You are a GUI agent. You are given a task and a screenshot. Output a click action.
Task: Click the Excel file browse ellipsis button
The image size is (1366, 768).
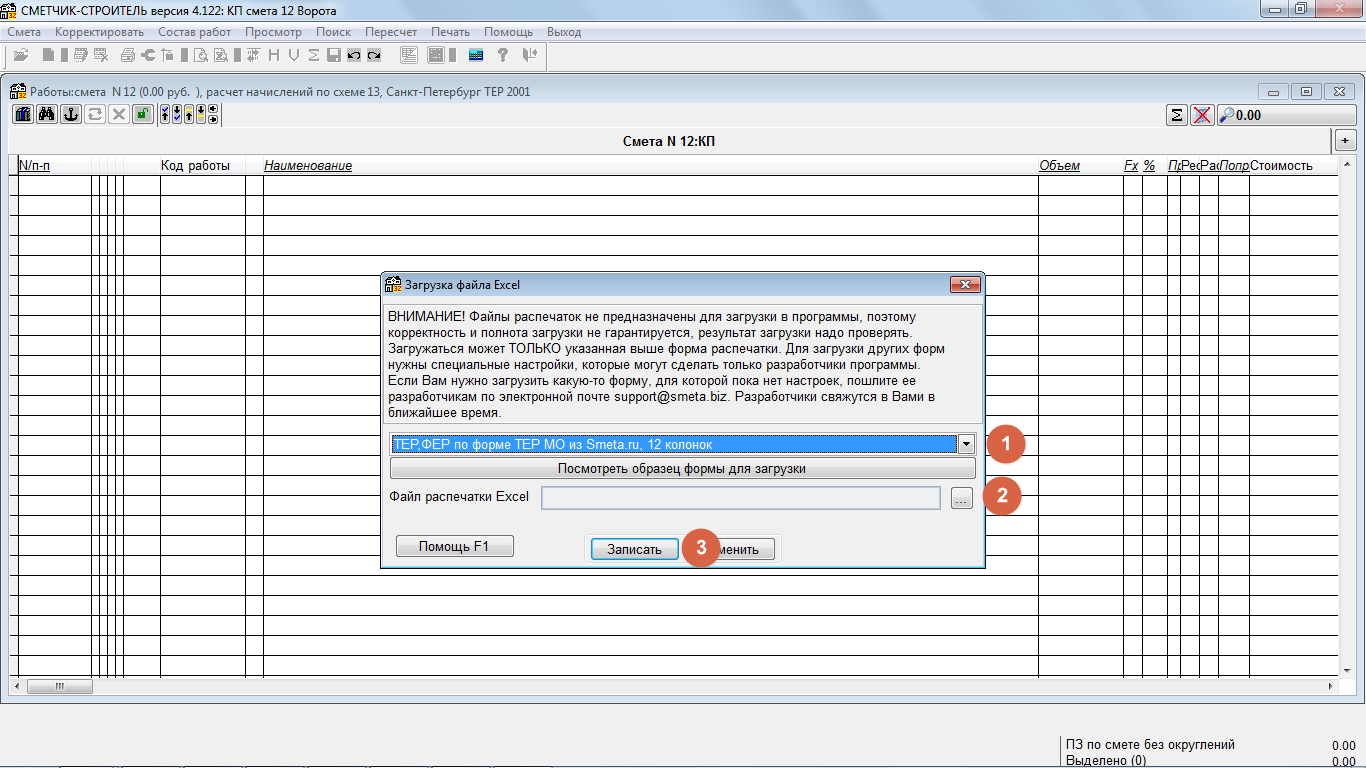961,498
